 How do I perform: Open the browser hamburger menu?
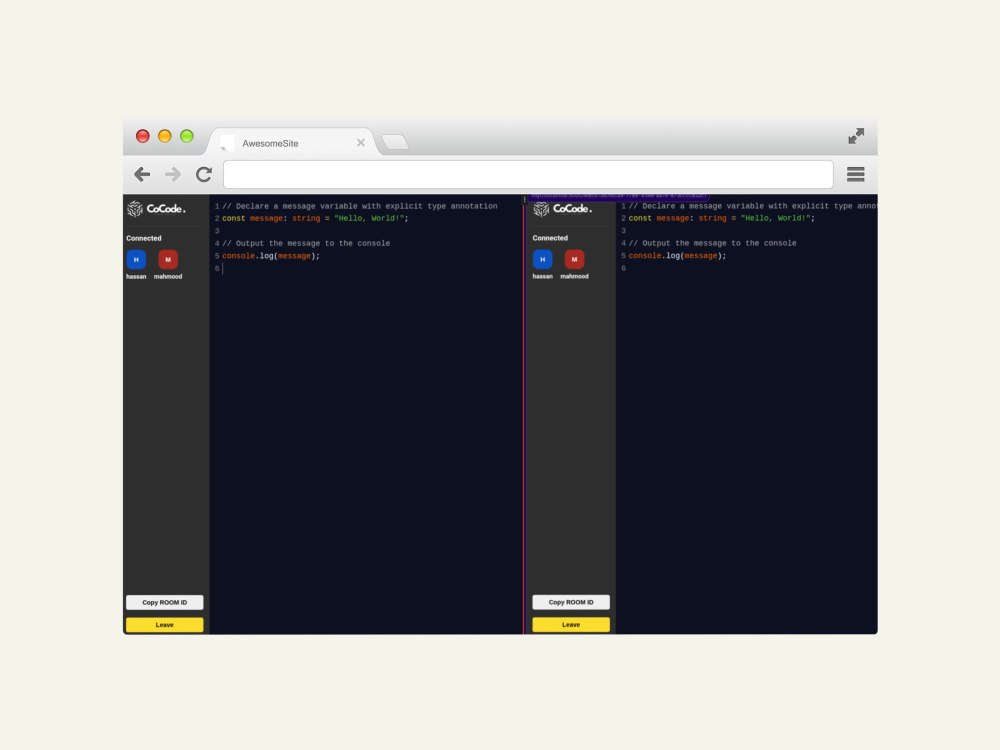[855, 174]
